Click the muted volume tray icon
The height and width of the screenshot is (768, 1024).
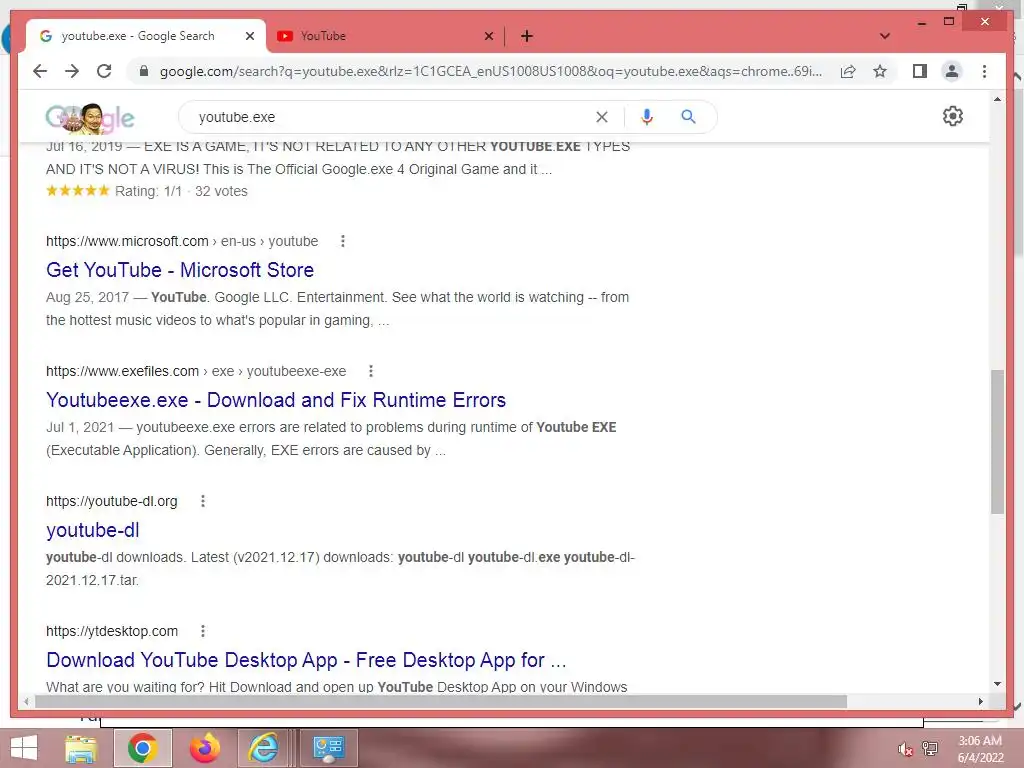(905, 749)
